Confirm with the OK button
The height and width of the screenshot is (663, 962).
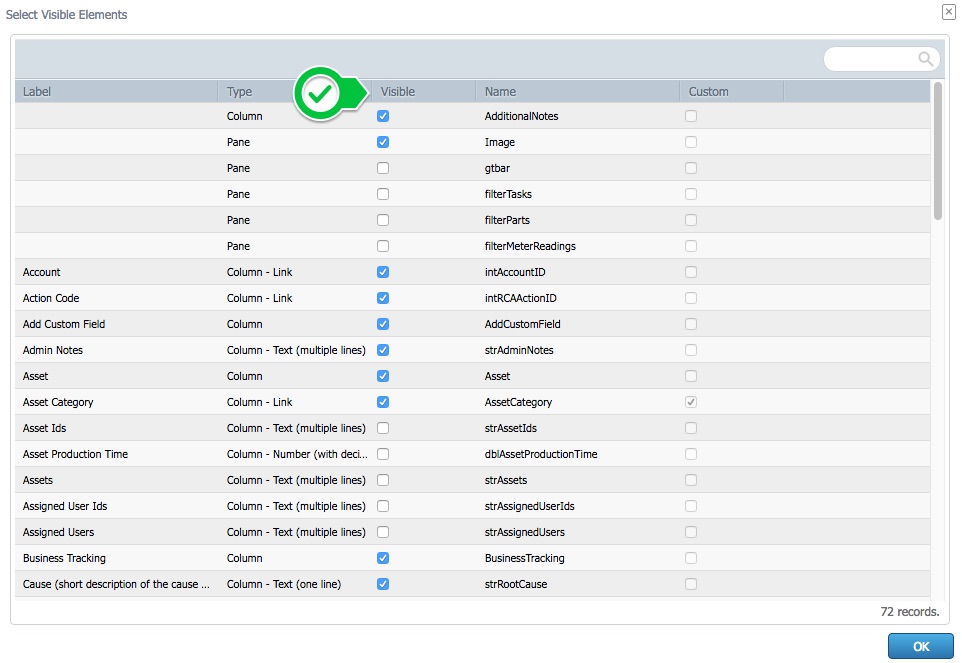click(x=920, y=646)
